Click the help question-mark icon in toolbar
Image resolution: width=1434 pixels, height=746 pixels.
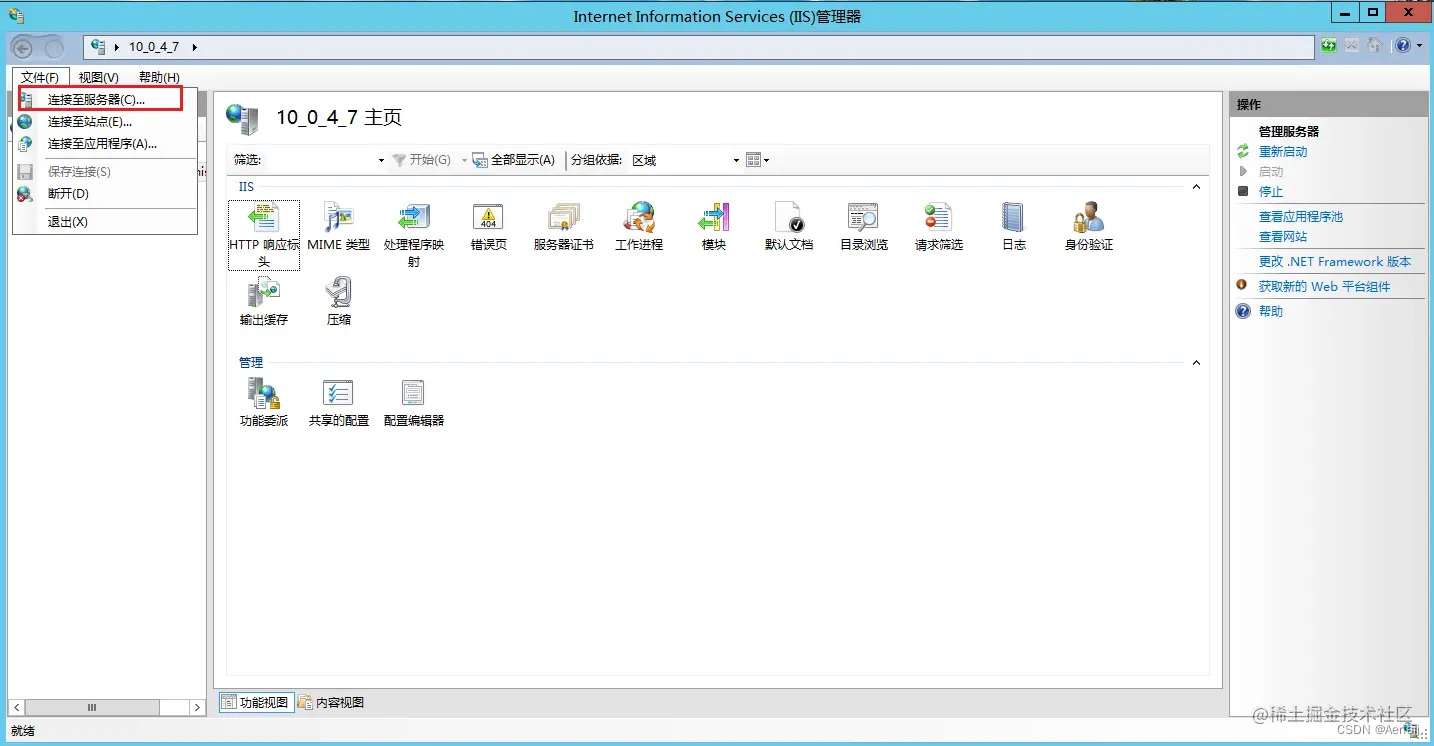(x=1403, y=46)
